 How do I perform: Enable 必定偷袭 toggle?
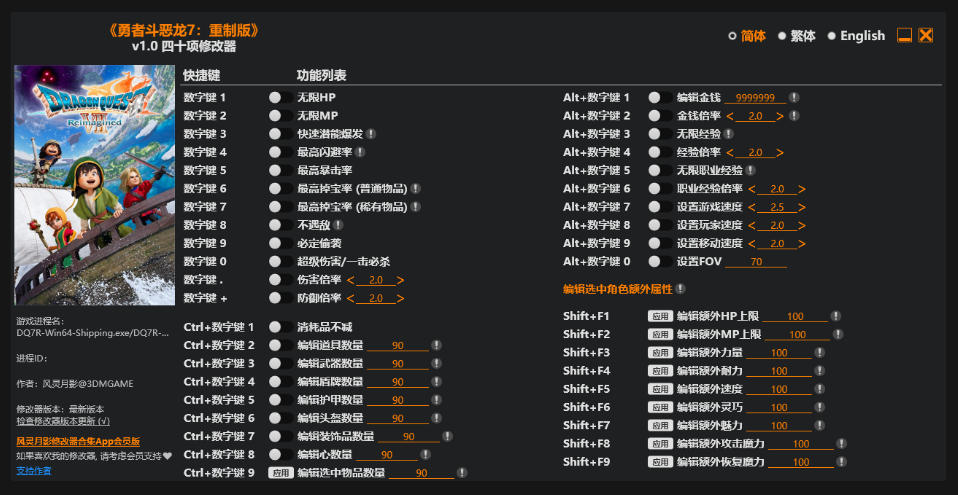(x=280, y=243)
